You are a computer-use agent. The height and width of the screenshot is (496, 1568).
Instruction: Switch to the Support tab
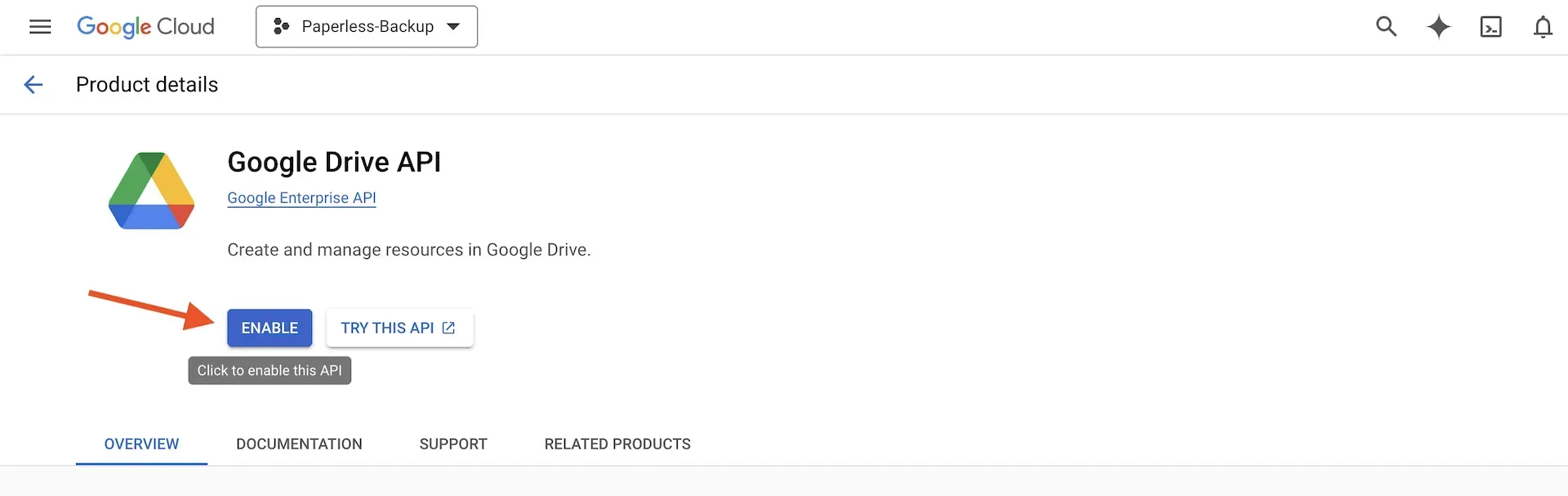click(x=453, y=444)
